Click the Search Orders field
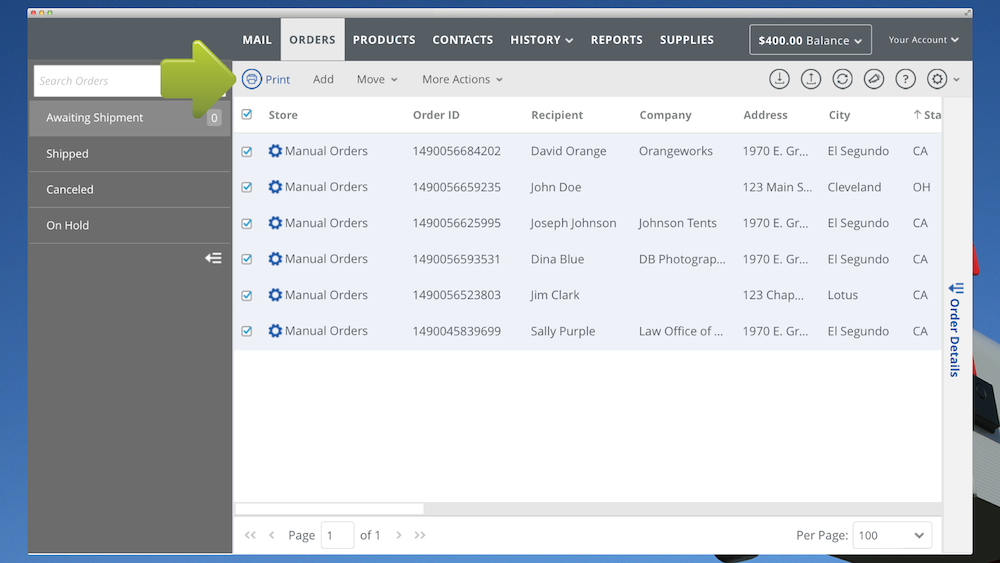This screenshot has height=563, width=1000. pos(98,81)
